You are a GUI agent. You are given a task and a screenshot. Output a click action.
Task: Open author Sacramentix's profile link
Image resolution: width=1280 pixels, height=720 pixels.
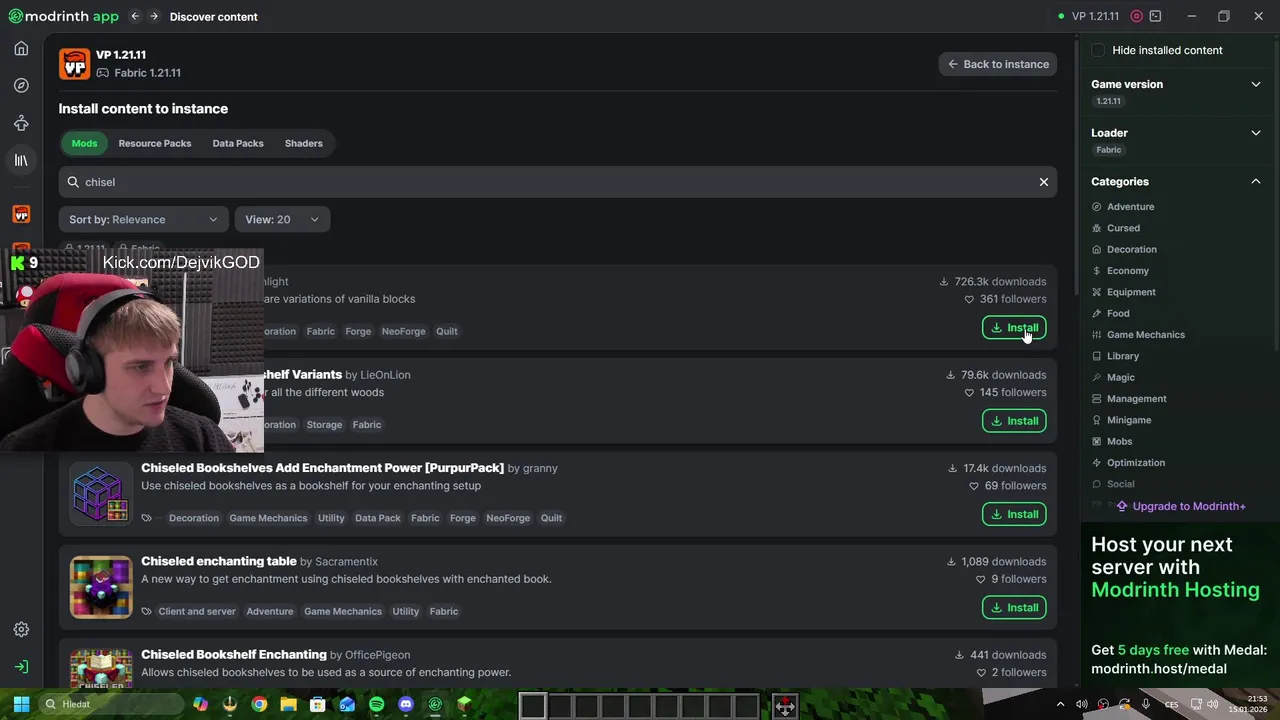click(346, 562)
